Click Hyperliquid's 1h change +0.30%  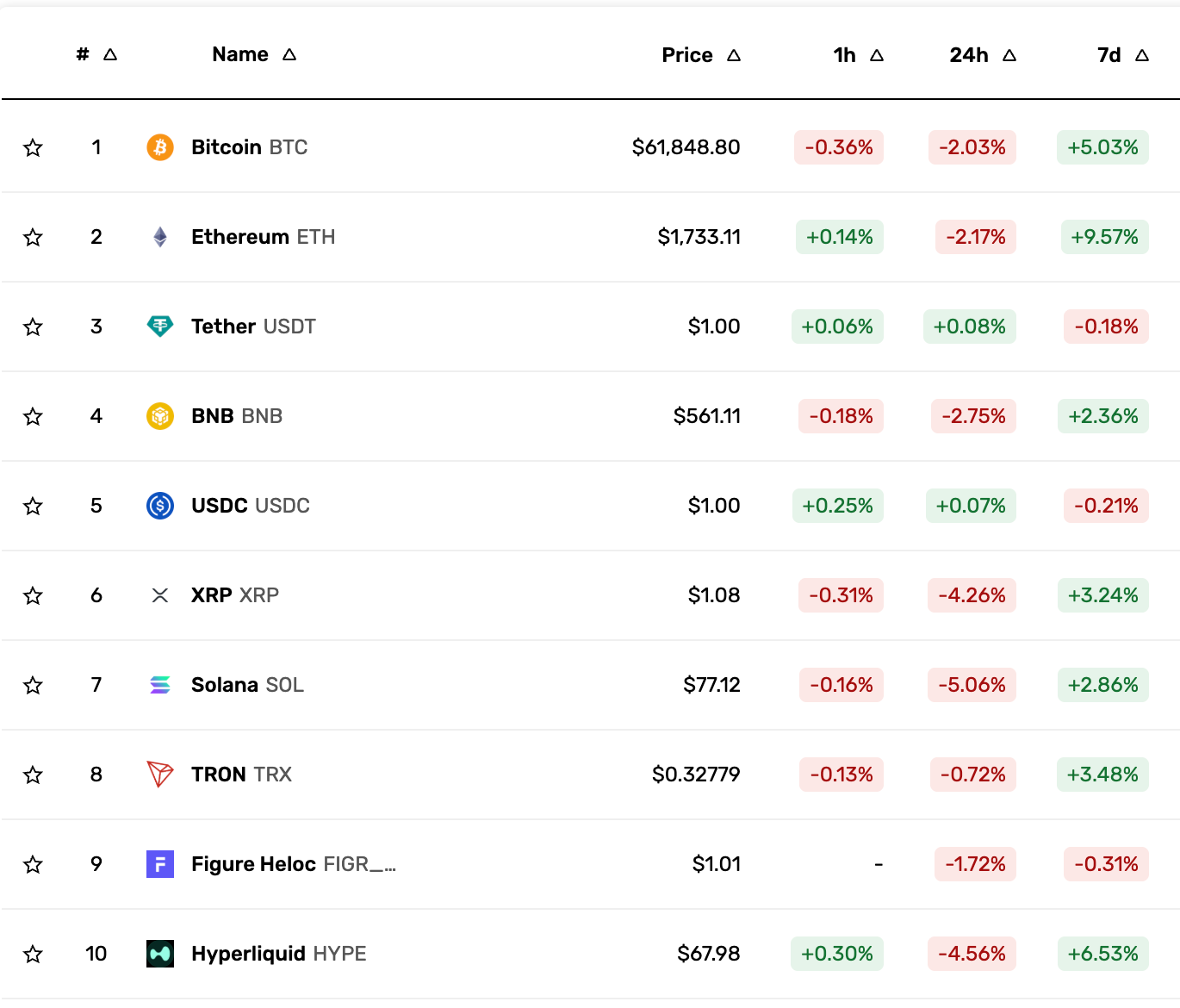(837, 954)
